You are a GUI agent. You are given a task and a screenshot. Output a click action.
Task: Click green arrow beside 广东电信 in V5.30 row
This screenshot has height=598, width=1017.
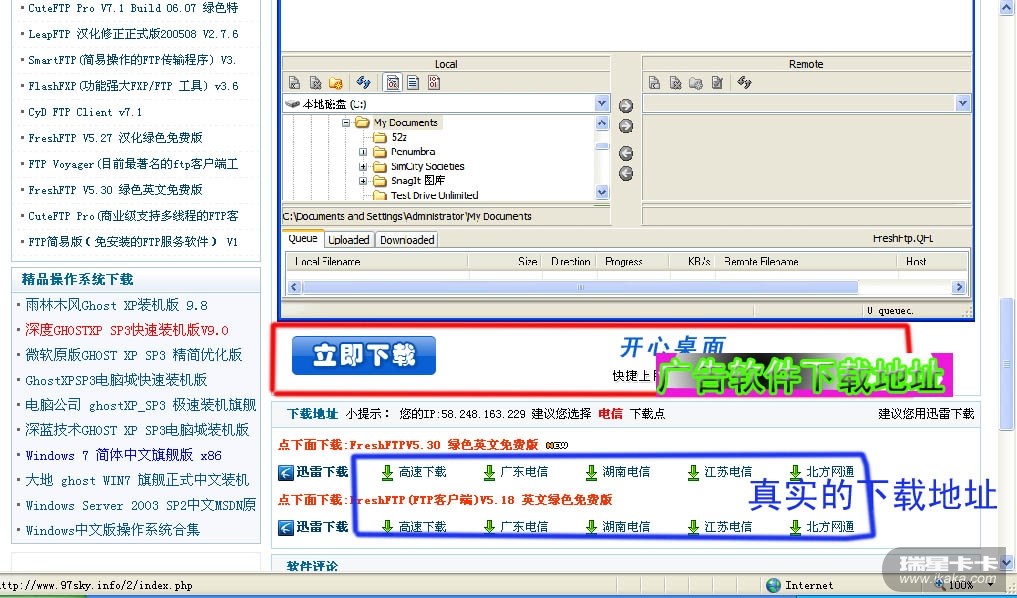(490, 473)
